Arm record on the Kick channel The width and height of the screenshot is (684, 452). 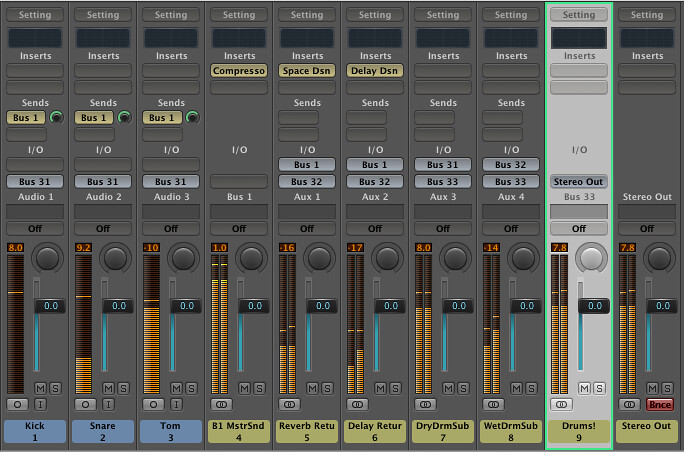click(17, 404)
